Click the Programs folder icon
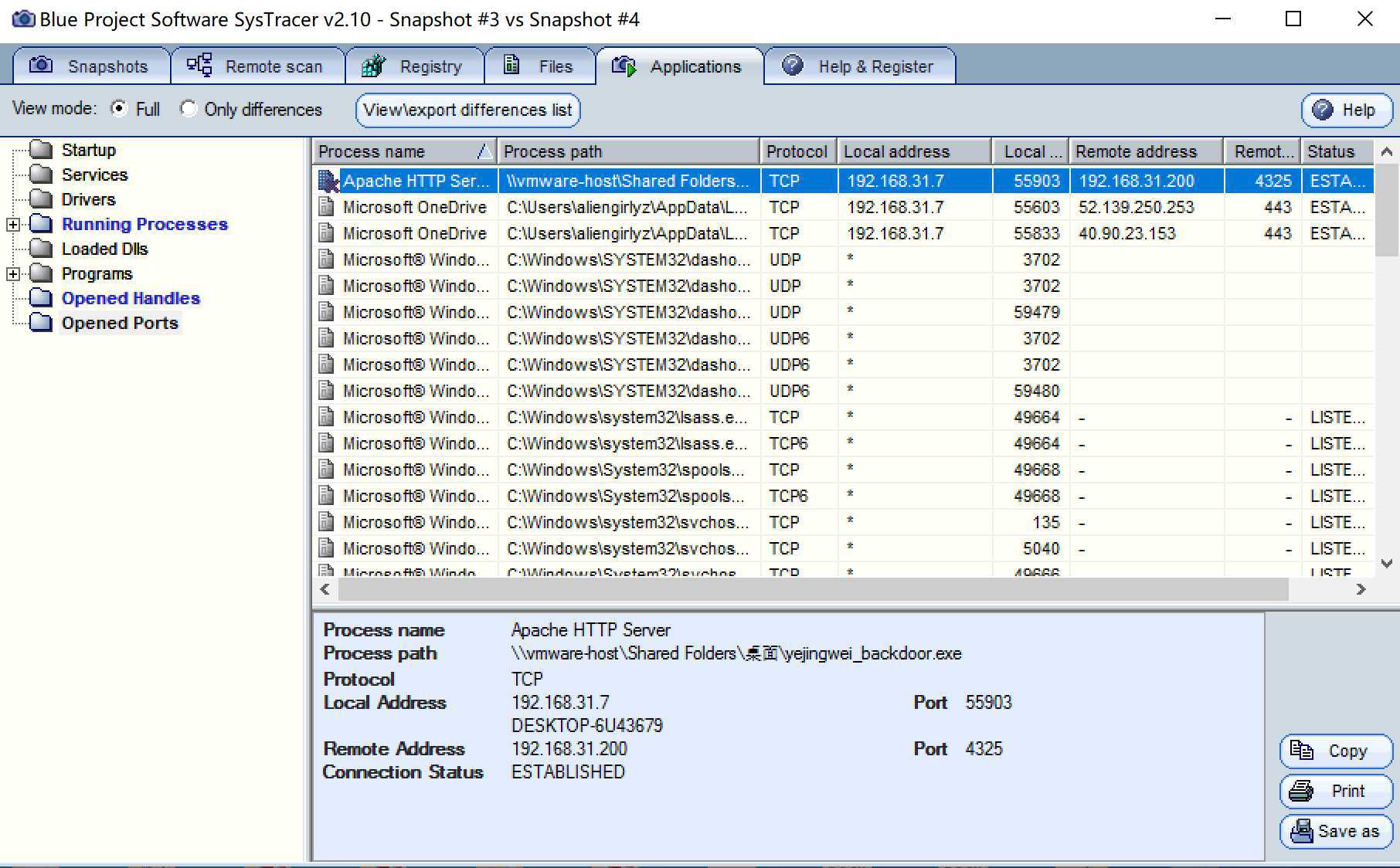 (41, 273)
